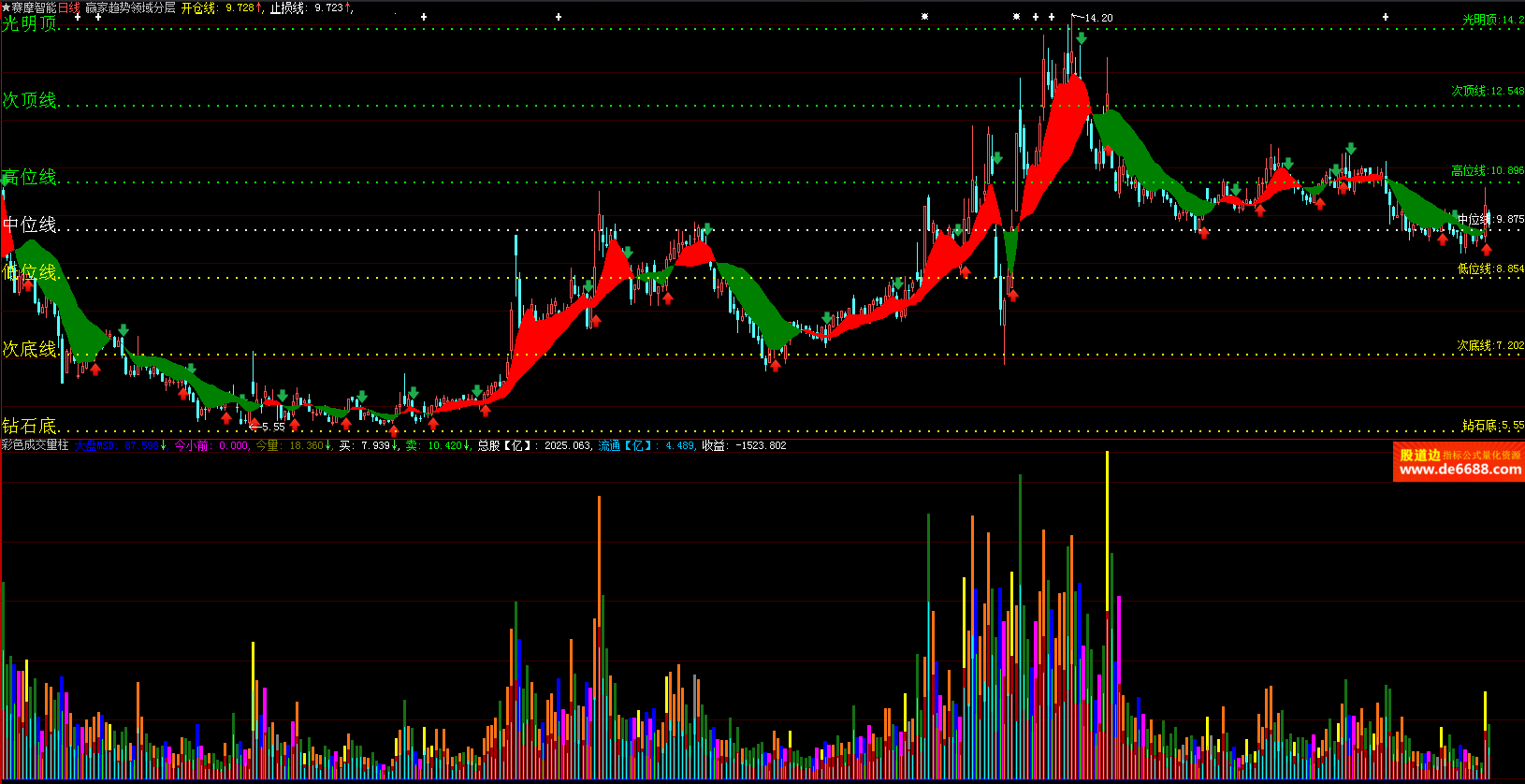Click the asterisk event marker at the chart top
Screen dimensions: 1525x784
pos(924,17)
